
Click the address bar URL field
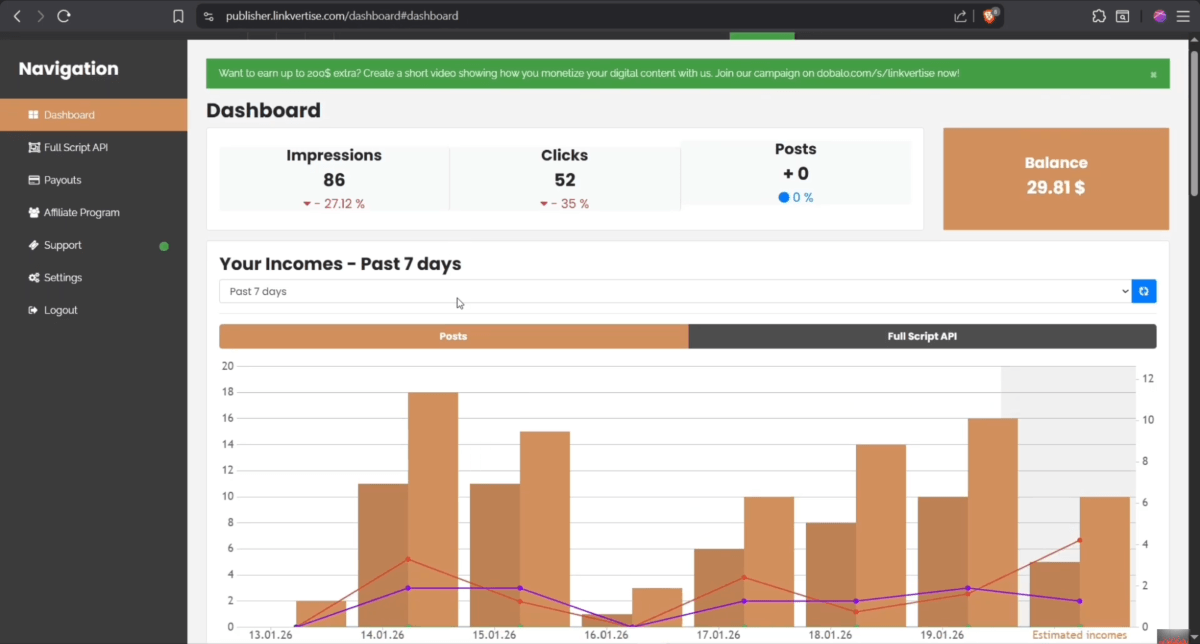pyautogui.click(x=560, y=16)
